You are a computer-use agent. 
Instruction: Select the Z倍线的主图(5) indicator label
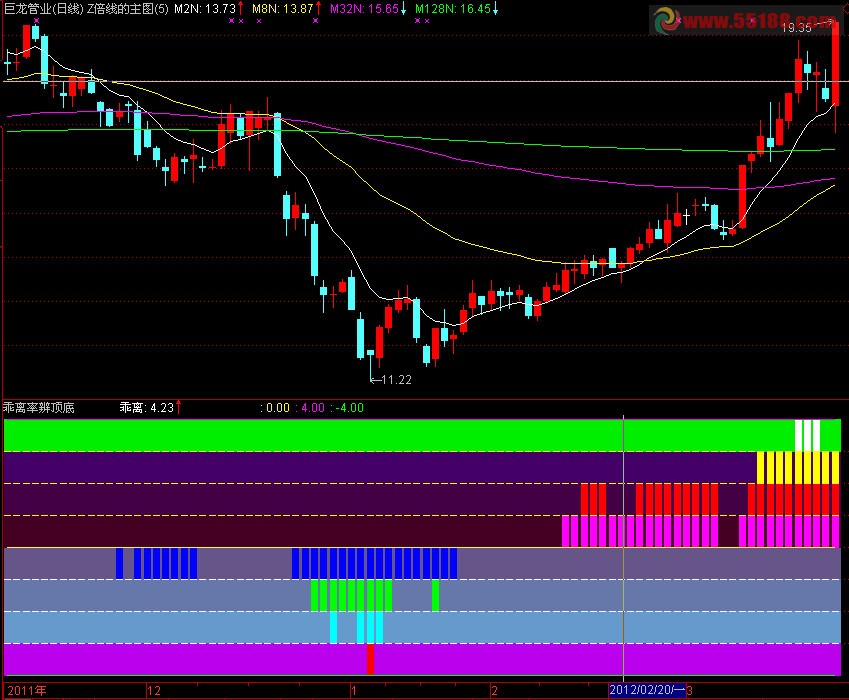[128, 9]
